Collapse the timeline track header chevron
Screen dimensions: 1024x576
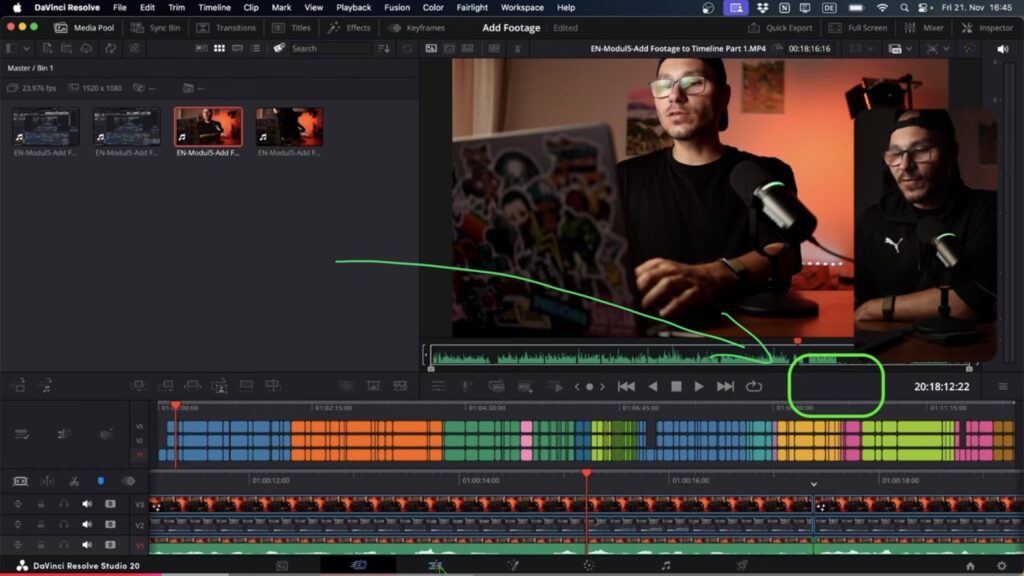coord(813,486)
